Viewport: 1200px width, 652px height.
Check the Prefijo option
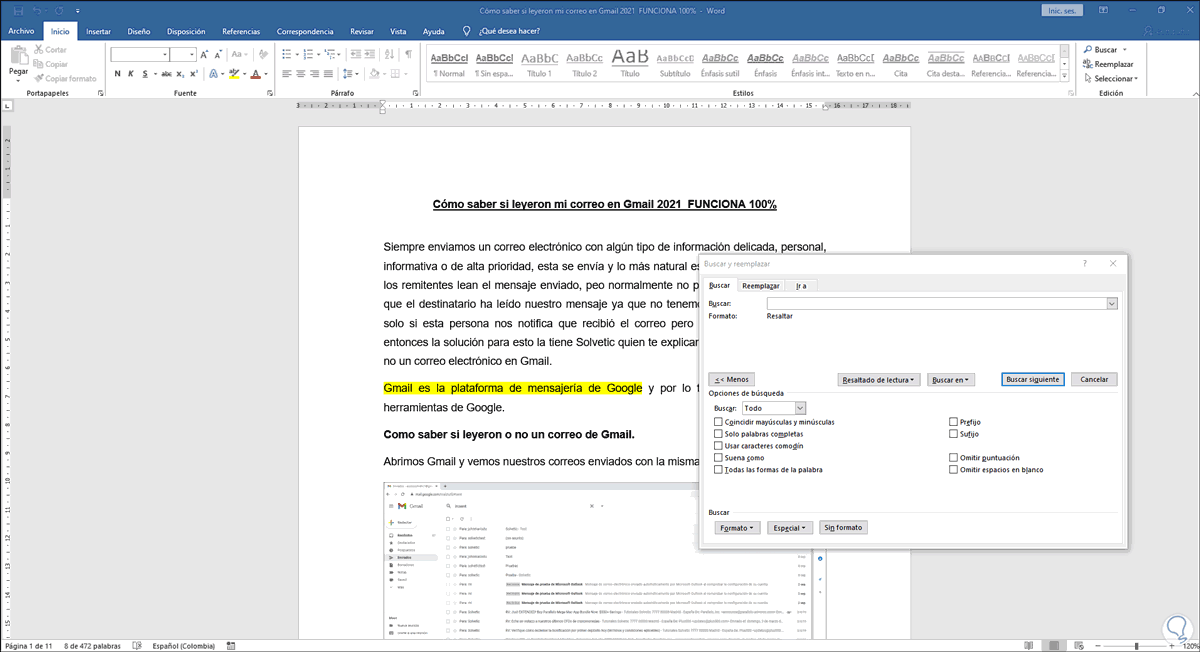pos(953,422)
